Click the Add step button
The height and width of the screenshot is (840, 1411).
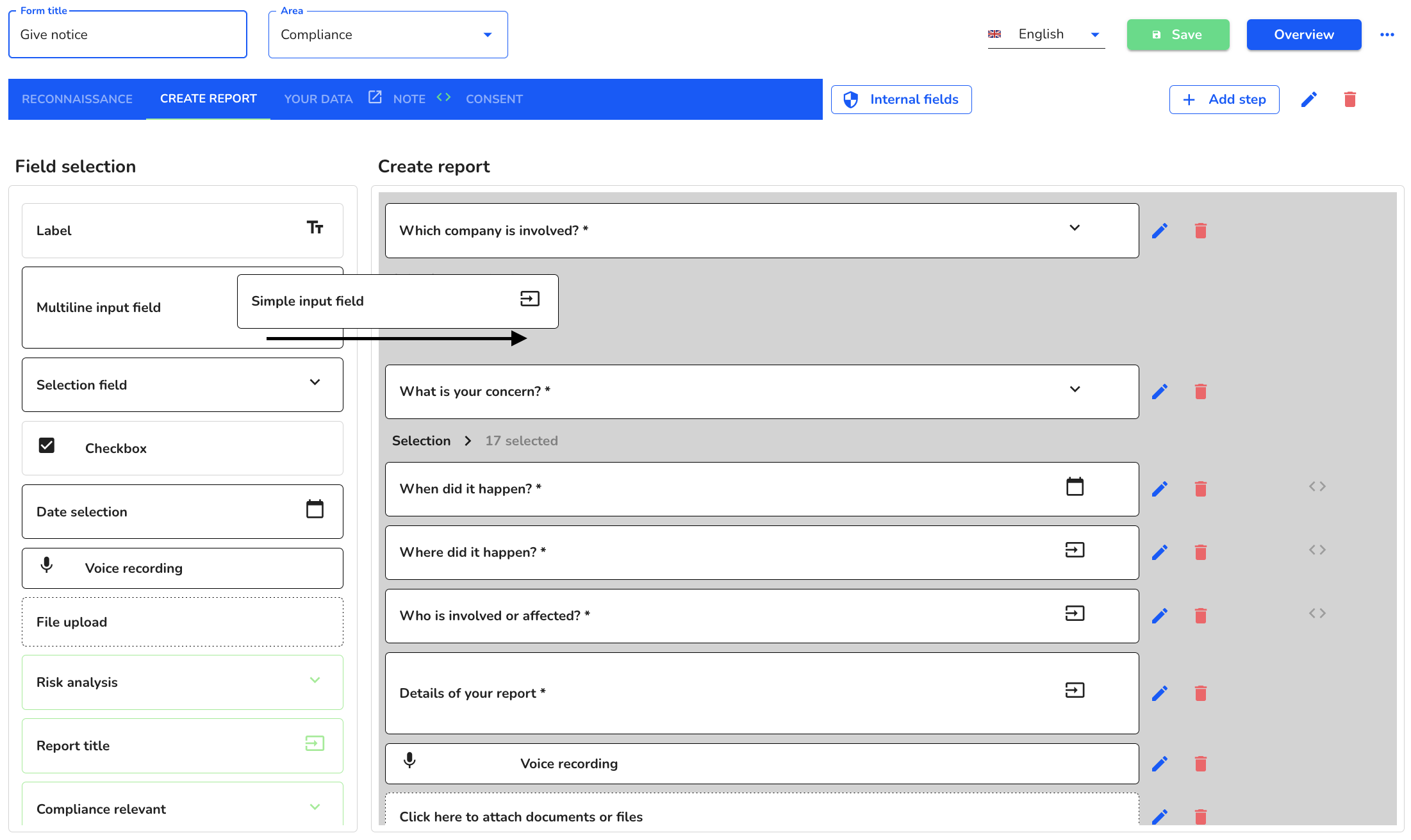point(1224,99)
